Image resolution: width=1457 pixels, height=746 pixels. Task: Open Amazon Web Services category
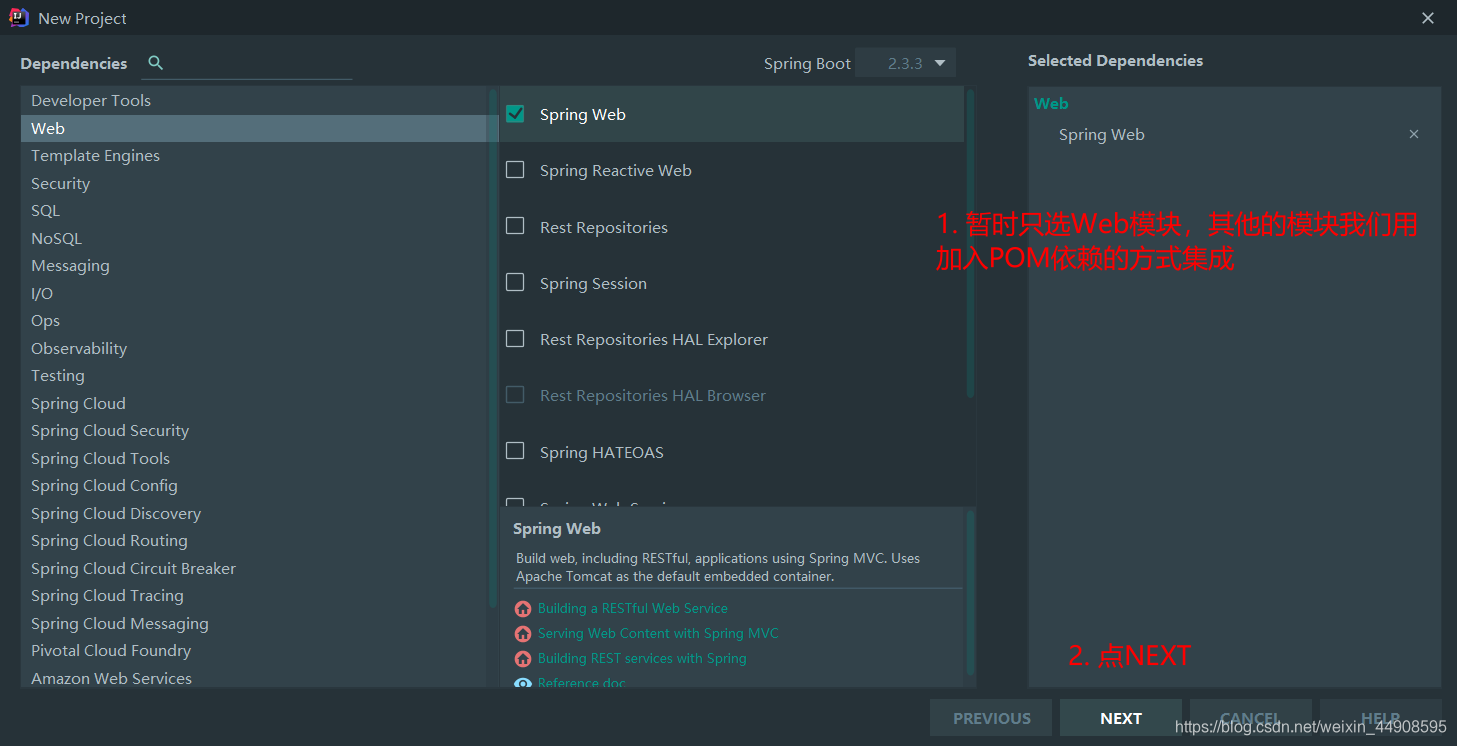(x=255, y=678)
